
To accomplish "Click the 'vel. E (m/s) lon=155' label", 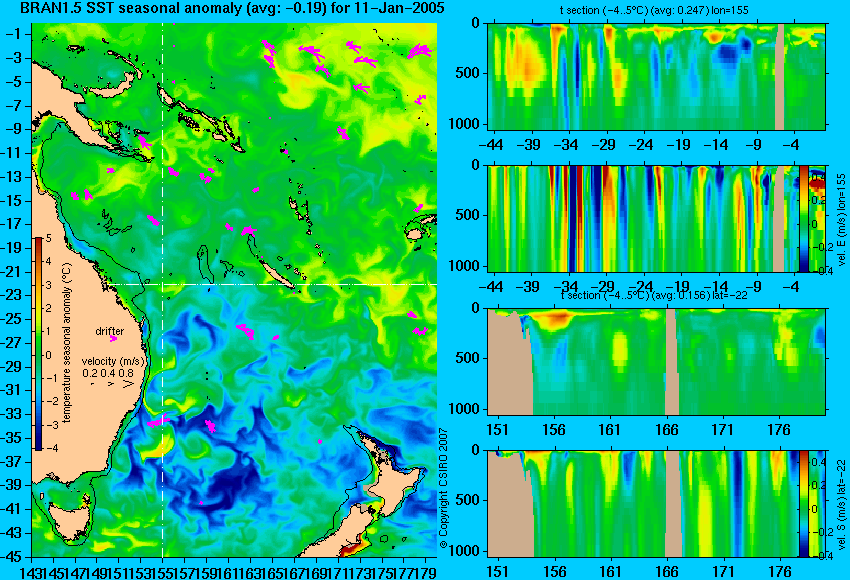I will click(x=842, y=220).
